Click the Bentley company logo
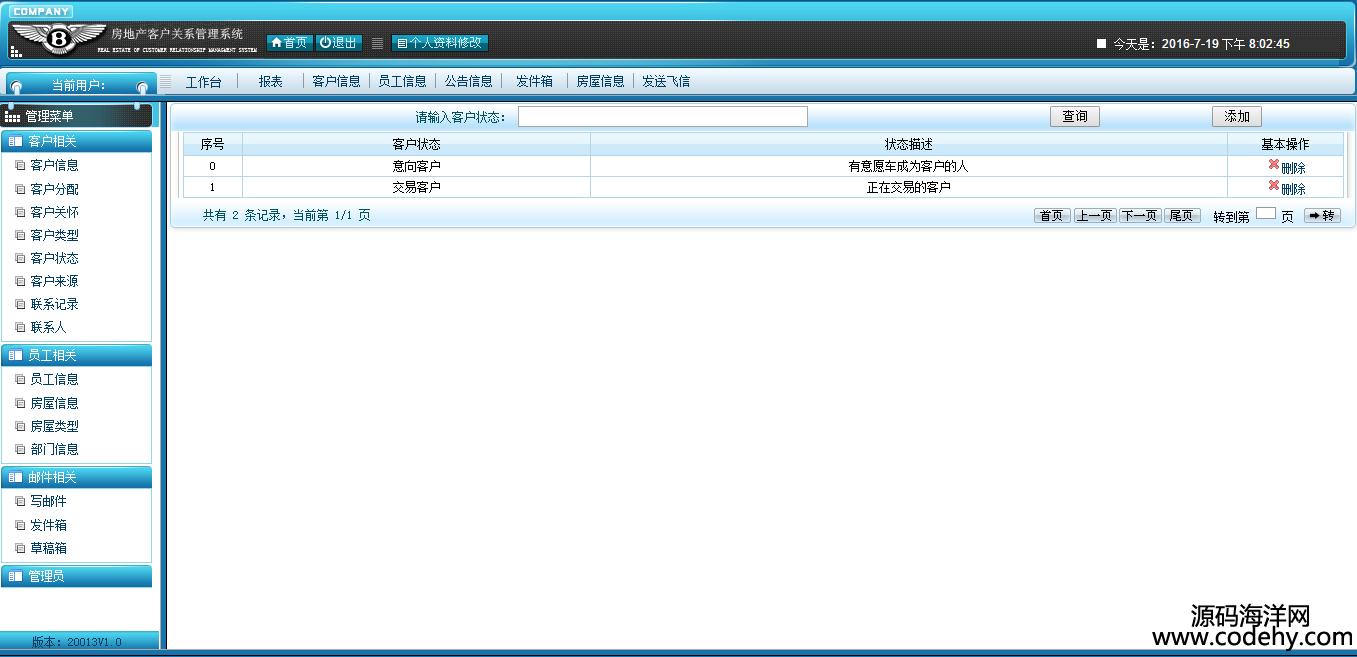This screenshot has width=1357, height=657. click(x=58, y=40)
